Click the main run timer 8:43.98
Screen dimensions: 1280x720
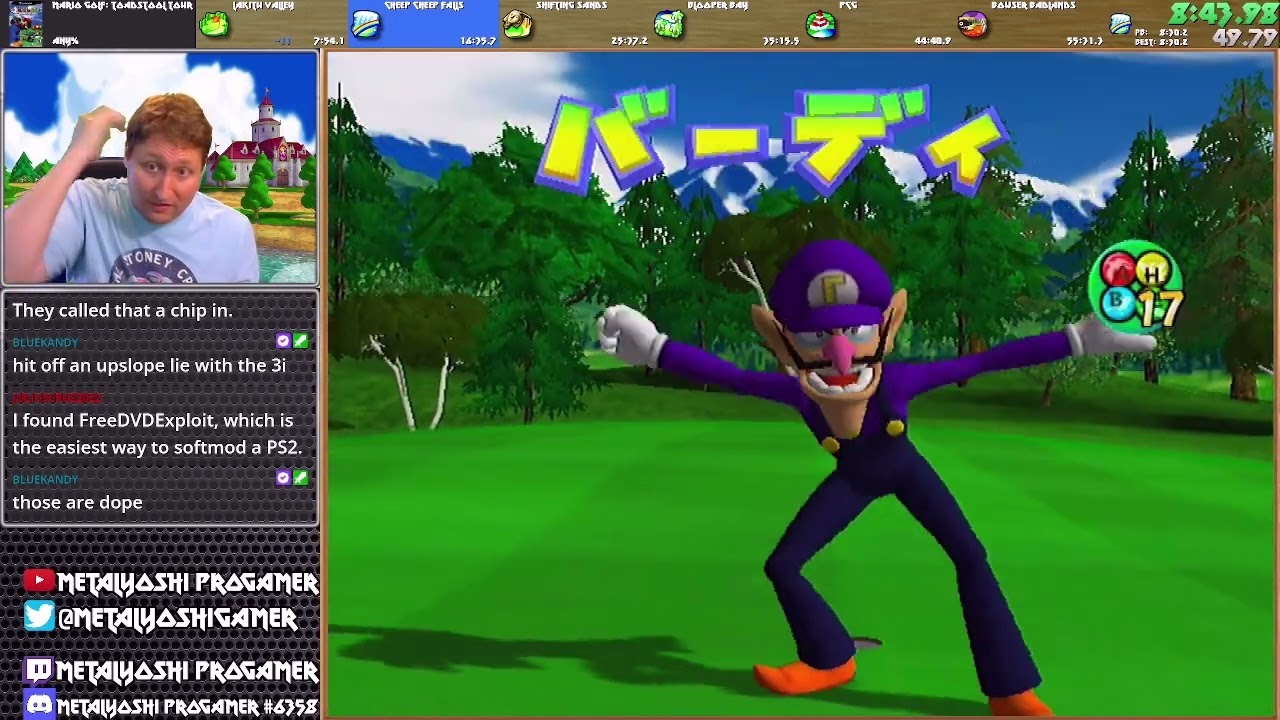1223,14
